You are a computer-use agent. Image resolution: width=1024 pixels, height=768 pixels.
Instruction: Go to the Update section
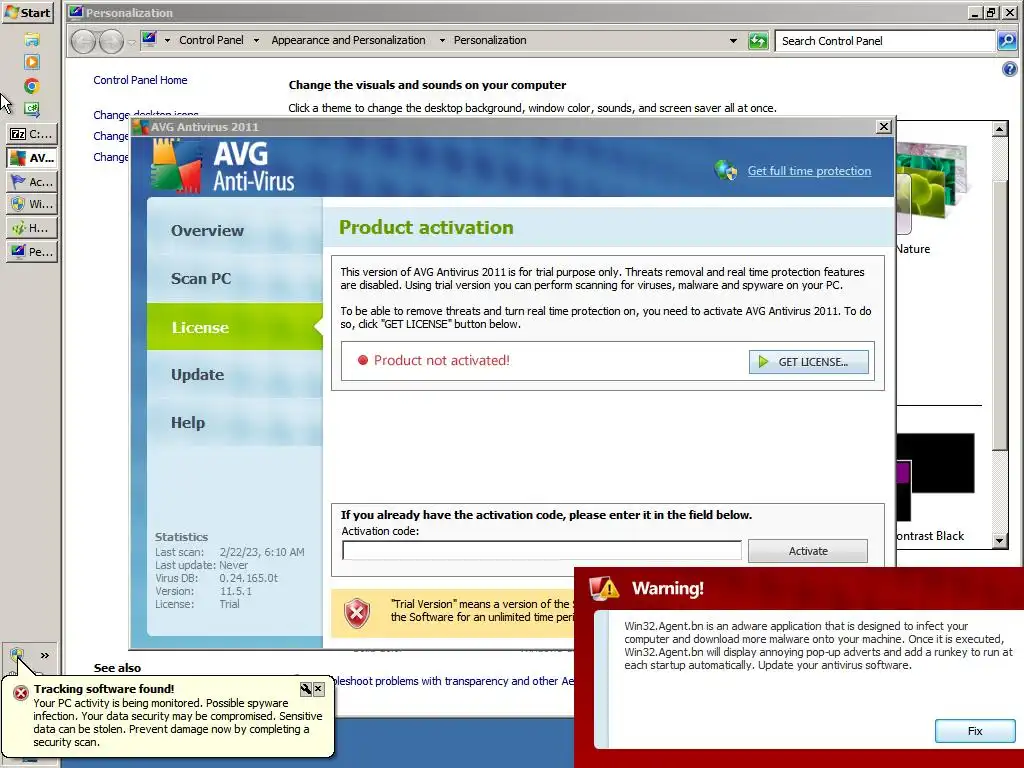pyautogui.click(x=234, y=375)
